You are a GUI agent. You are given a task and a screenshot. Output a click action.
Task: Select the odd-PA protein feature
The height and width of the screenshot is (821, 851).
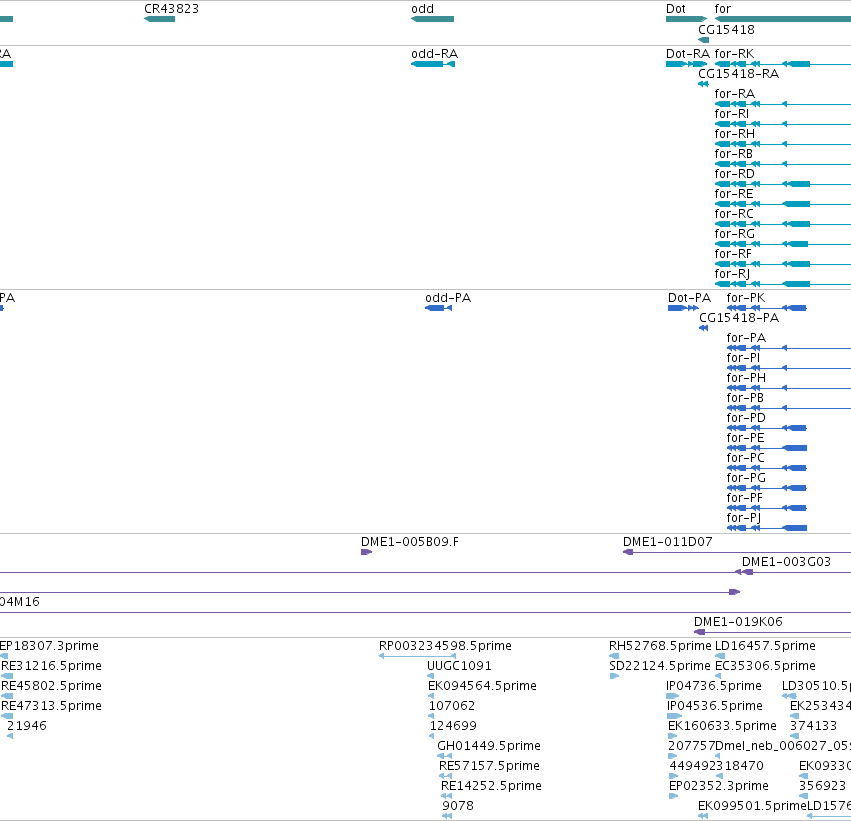tap(439, 308)
